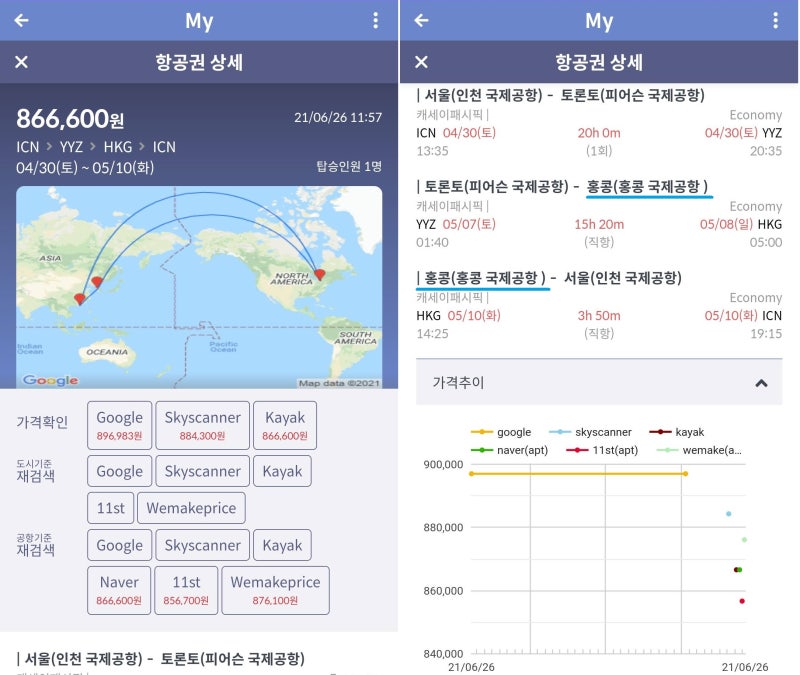
Task: Click the Toronto red map pin marker
Action: (x=320, y=273)
